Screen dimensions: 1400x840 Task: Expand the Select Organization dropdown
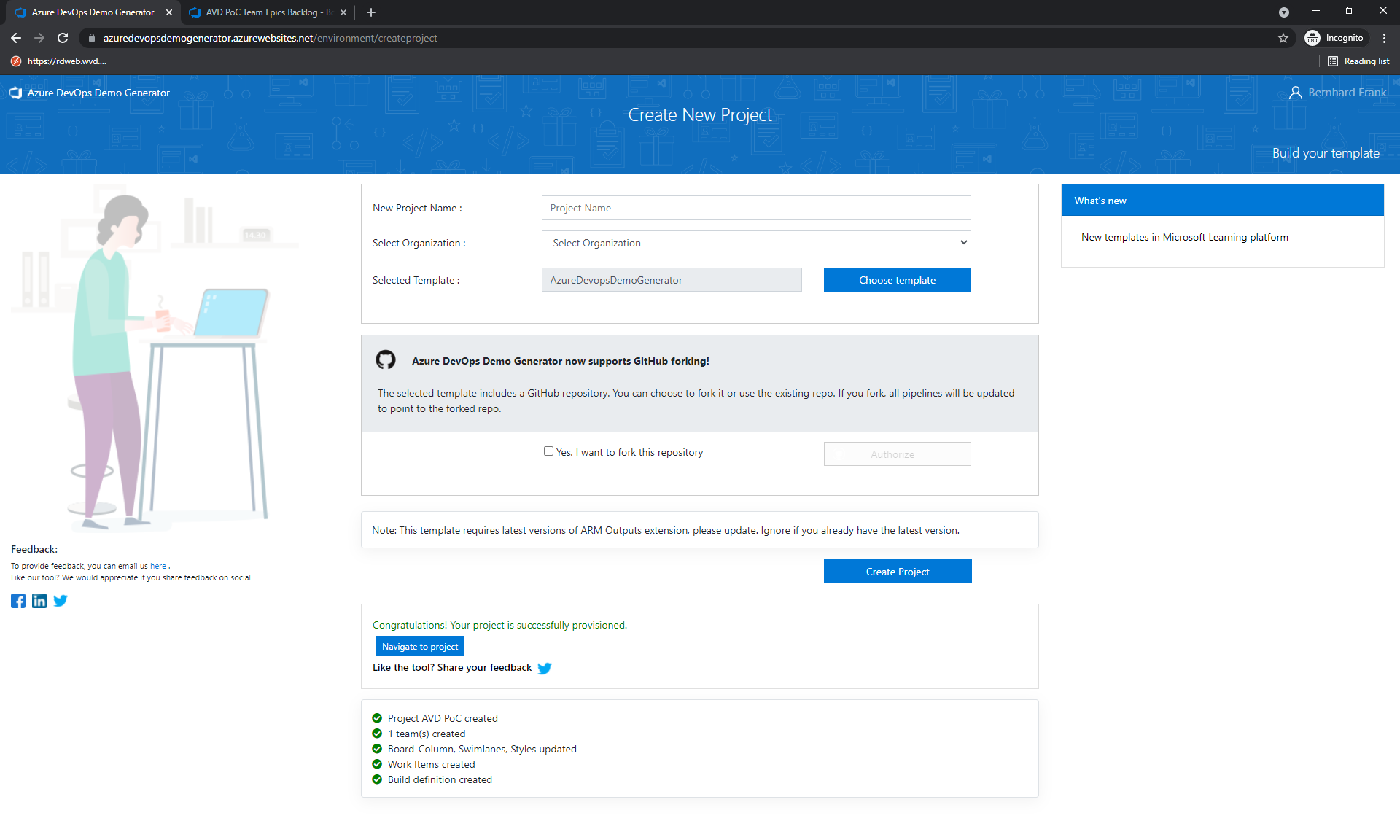pyautogui.click(x=756, y=243)
